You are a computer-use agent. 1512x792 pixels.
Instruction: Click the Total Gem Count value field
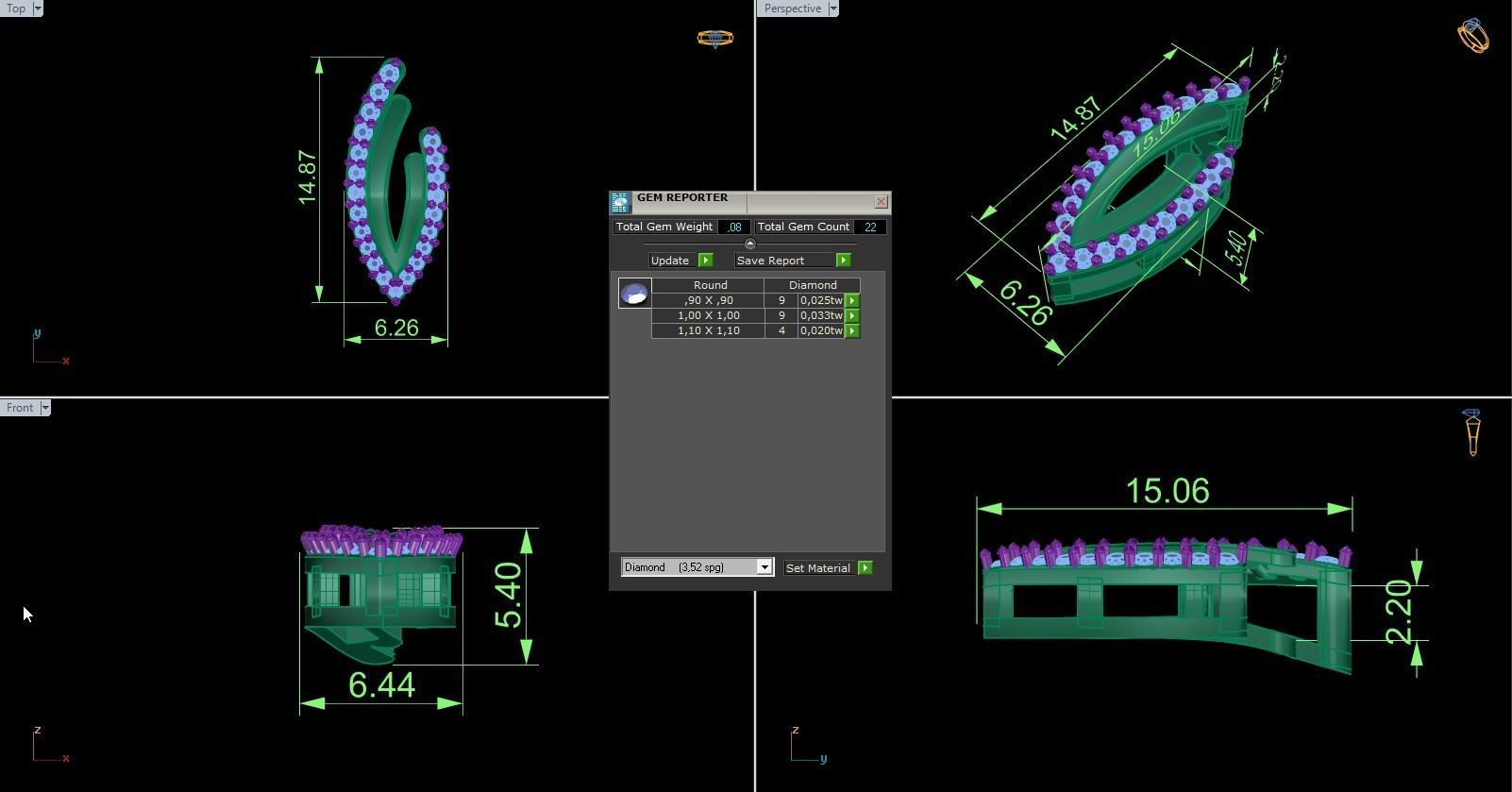tap(869, 227)
